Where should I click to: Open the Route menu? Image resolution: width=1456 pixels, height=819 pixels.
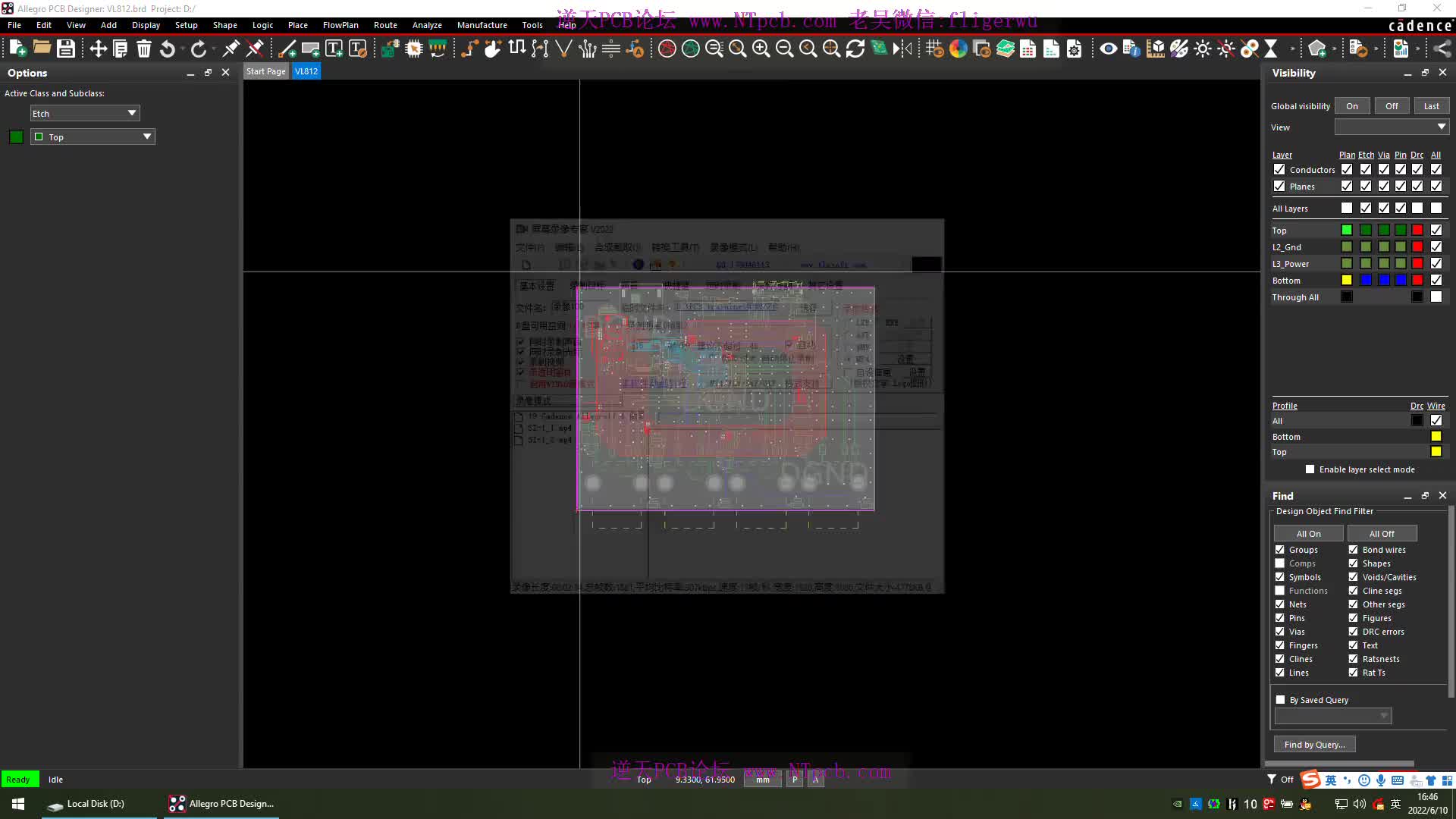[x=385, y=25]
